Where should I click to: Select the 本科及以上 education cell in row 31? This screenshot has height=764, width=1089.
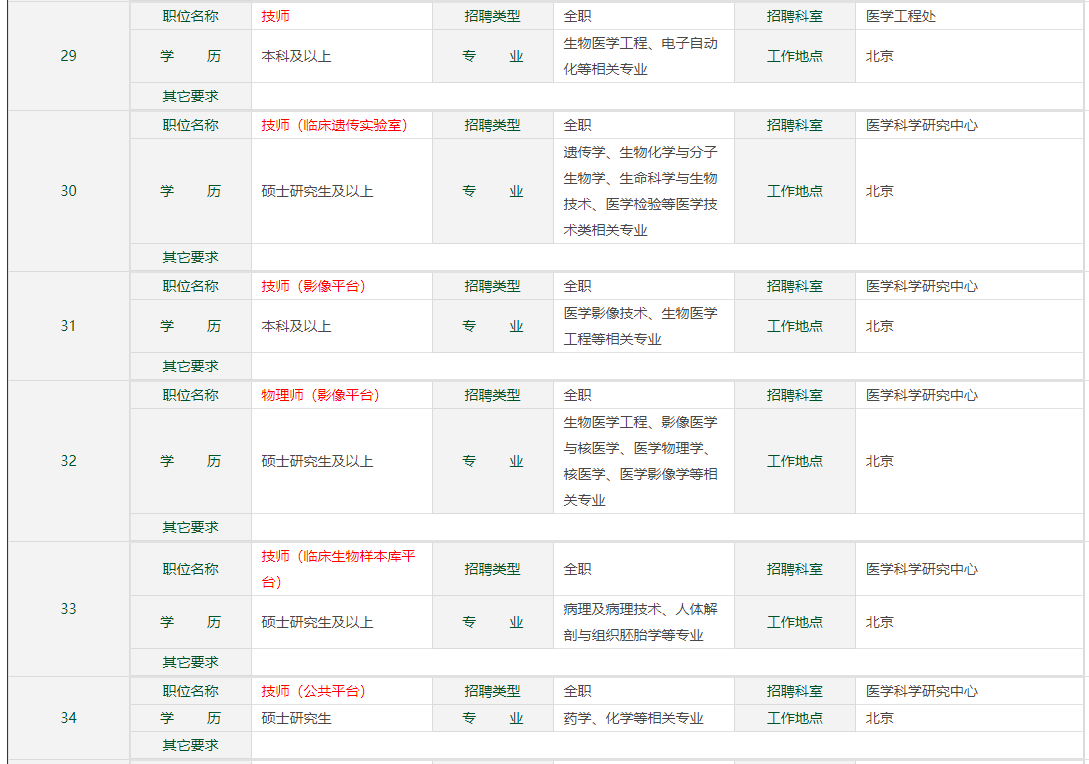click(x=296, y=326)
